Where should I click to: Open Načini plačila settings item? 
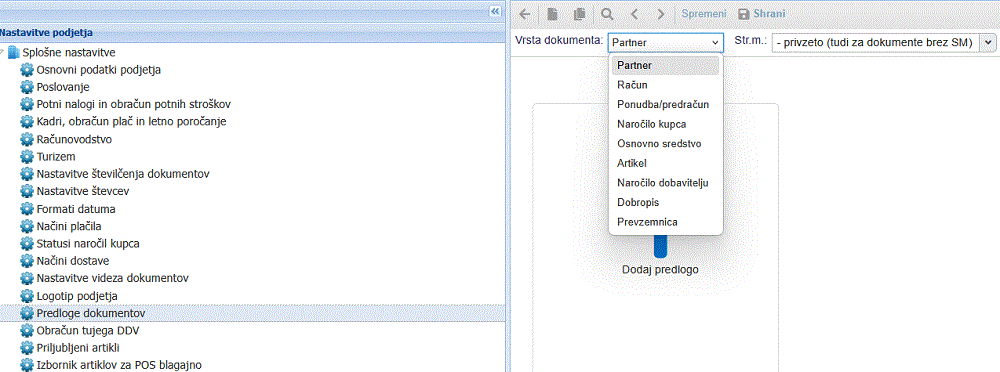tap(69, 226)
